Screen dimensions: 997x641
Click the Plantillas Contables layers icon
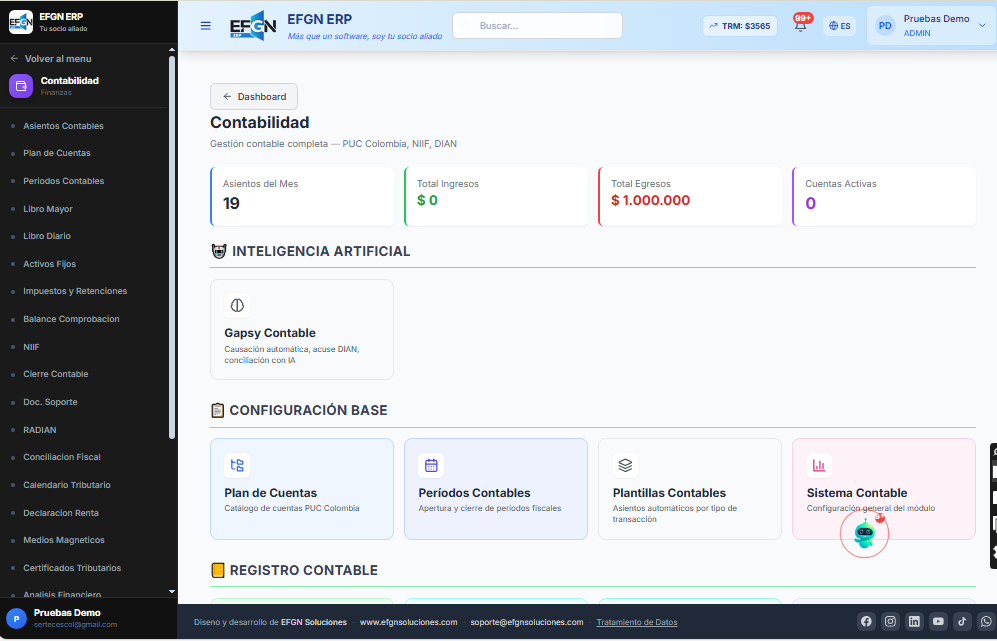(625, 465)
